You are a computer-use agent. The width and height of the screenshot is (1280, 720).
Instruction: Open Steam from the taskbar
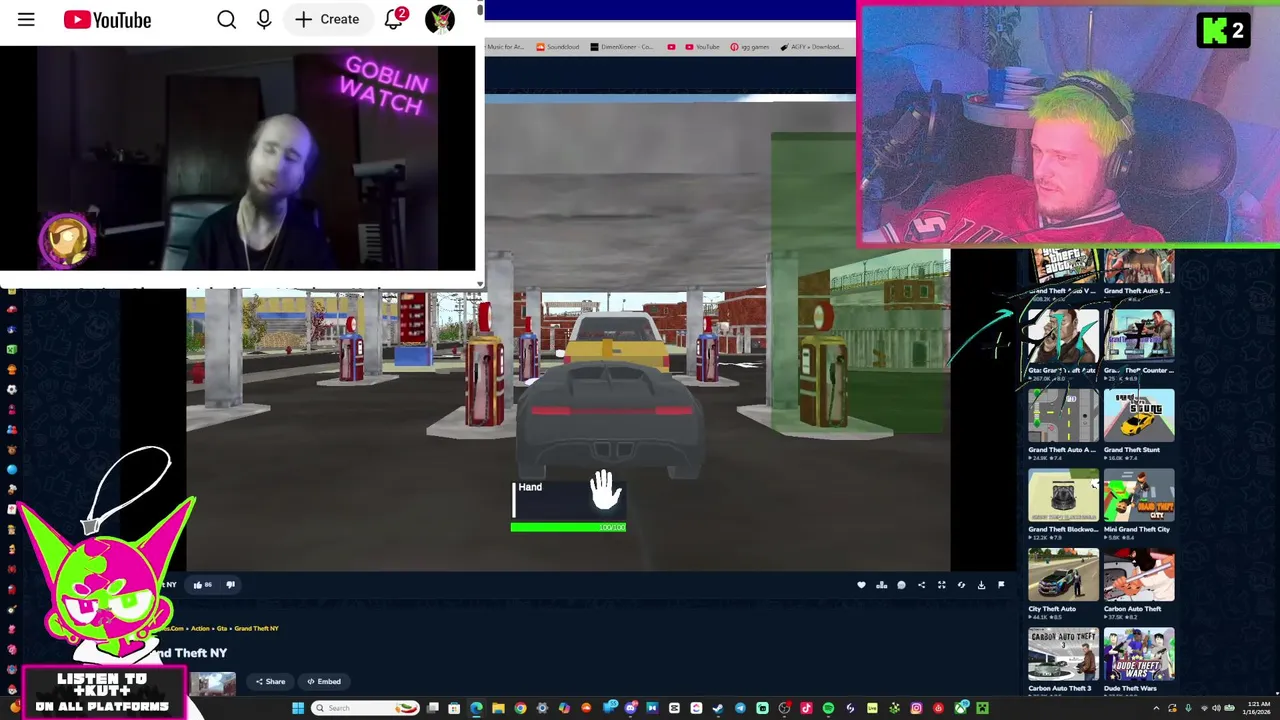pos(718,708)
